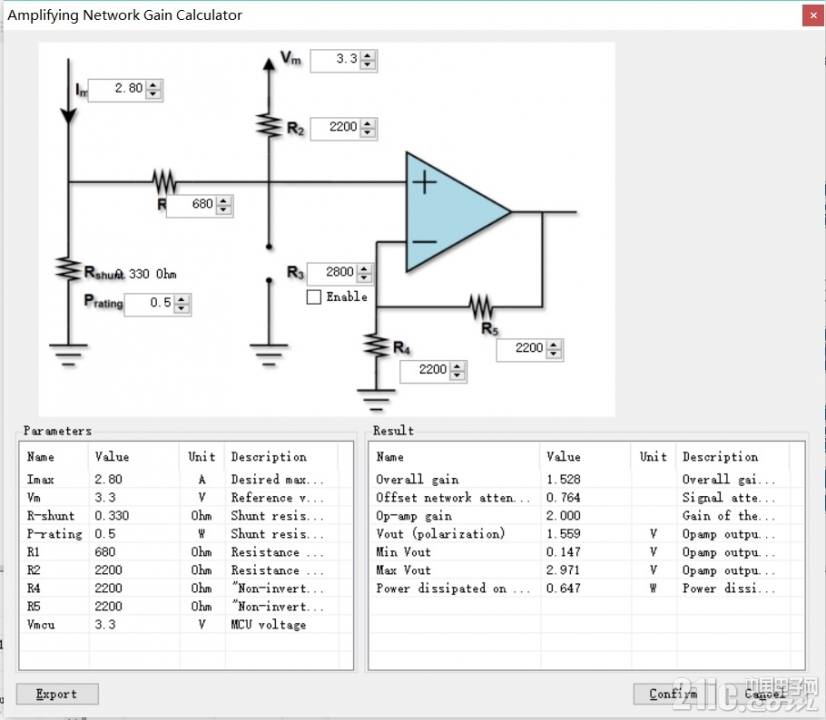This screenshot has width=826, height=720.
Task: Increase the Im current spinner value
Action: 153,85
